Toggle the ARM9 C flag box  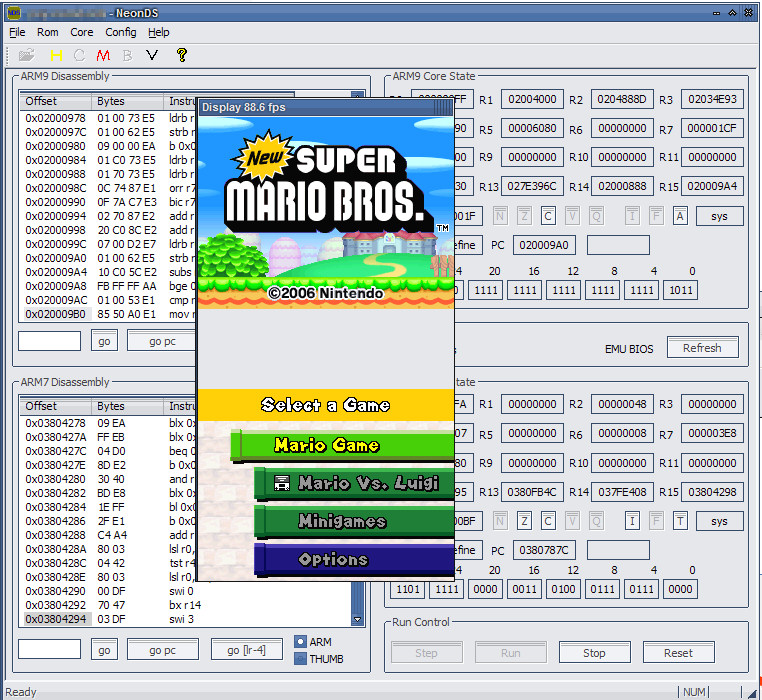coord(548,216)
